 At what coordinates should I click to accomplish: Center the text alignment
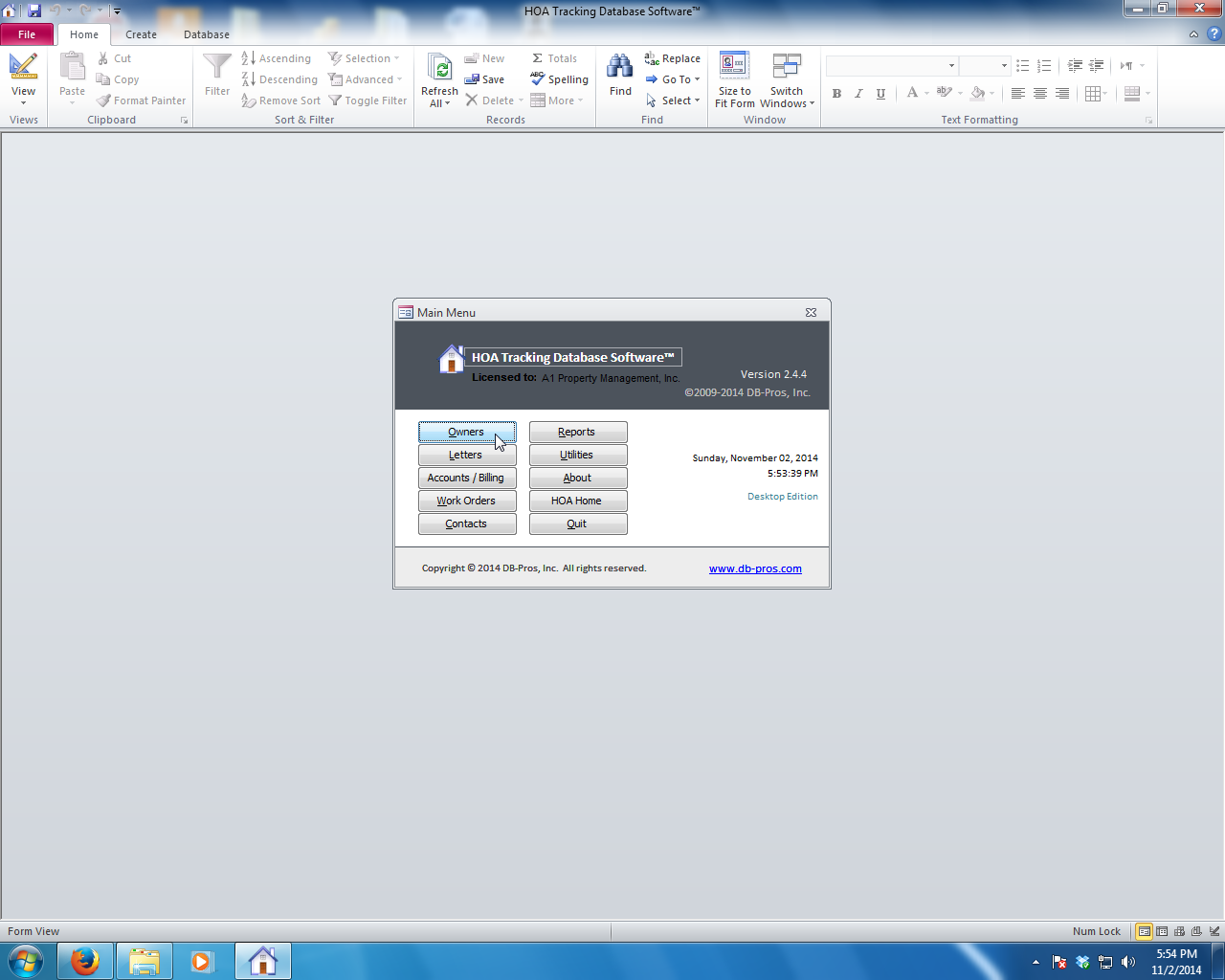[x=1039, y=93]
